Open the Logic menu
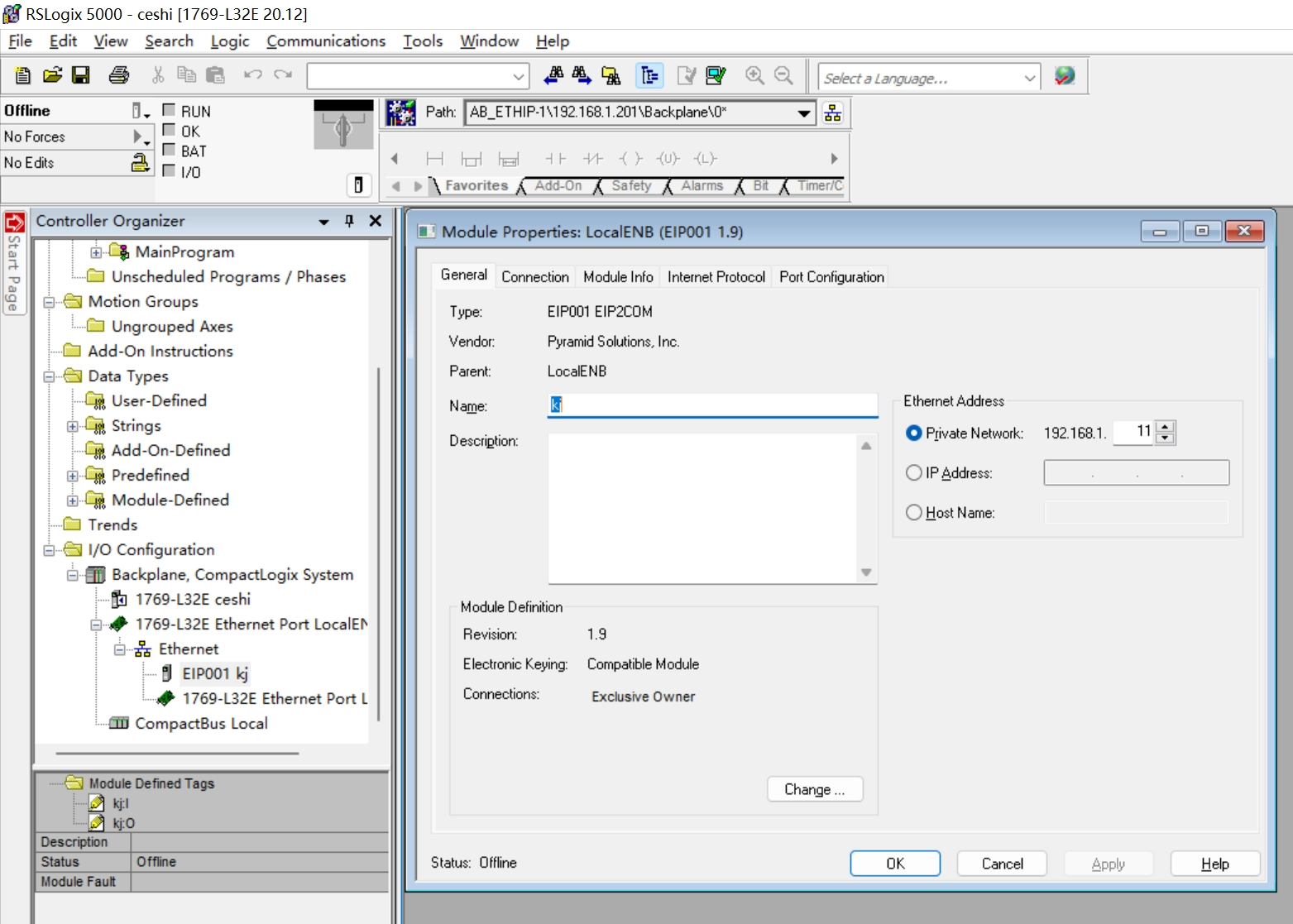The width and height of the screenshot is (1293, 924). pyautogui.click(x=229, y=41)
